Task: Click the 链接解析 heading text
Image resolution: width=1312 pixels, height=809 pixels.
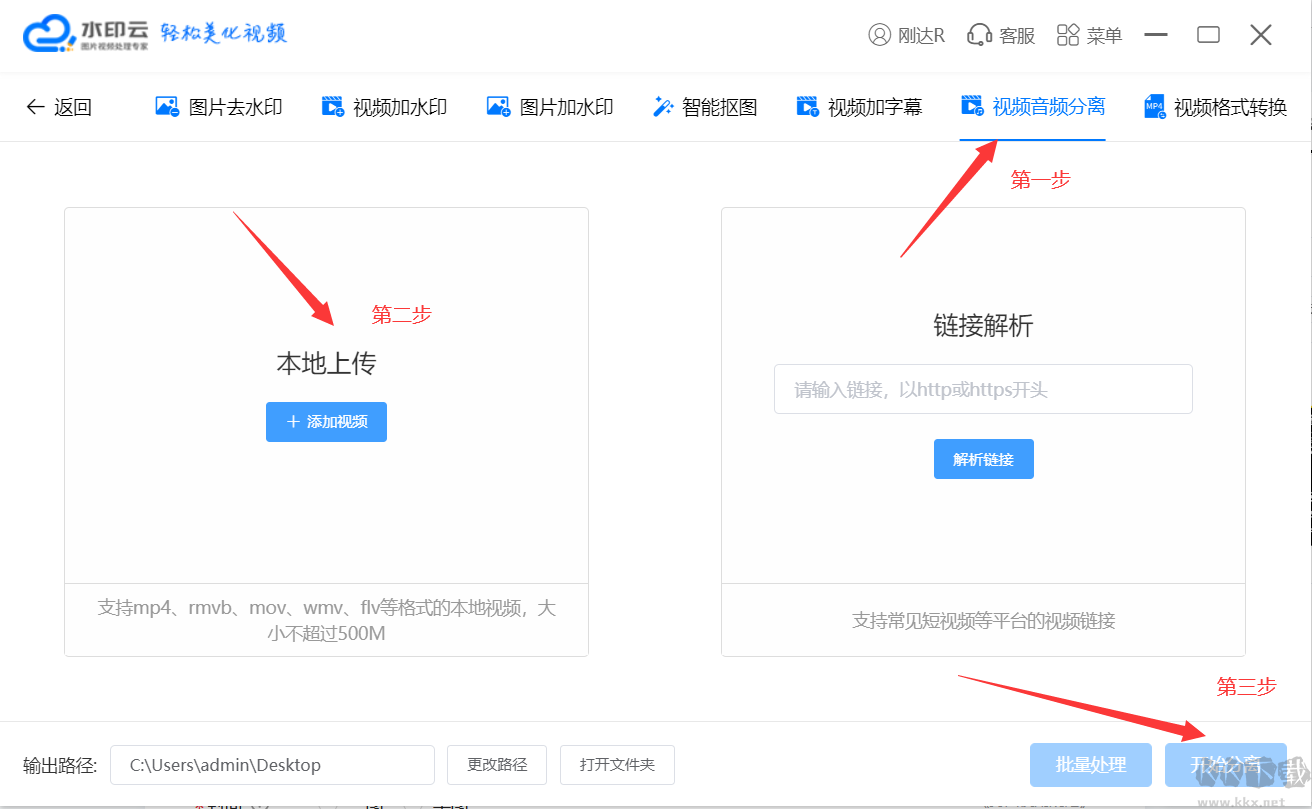Action: (983, 326)
